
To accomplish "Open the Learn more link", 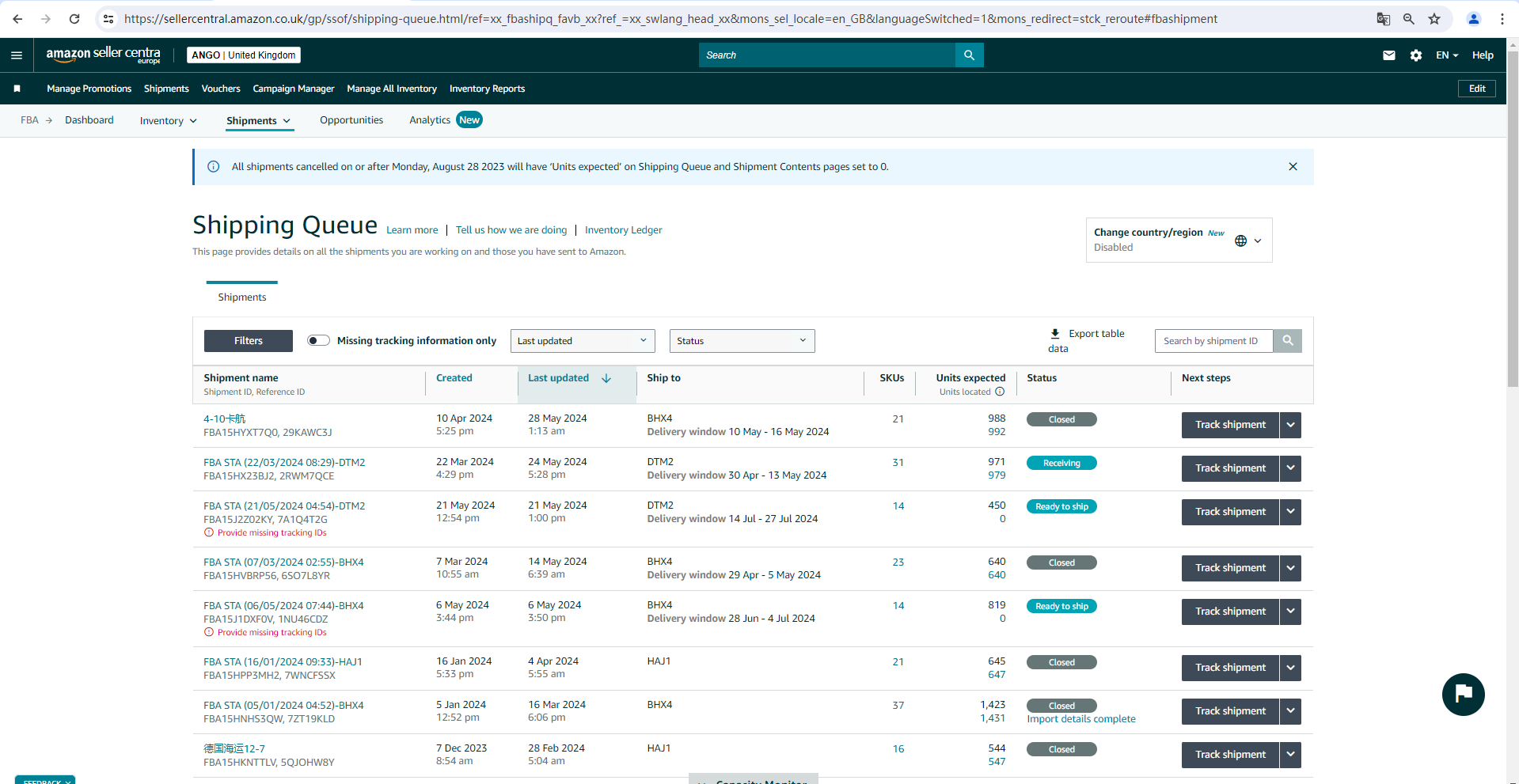I will click(412, 230).
